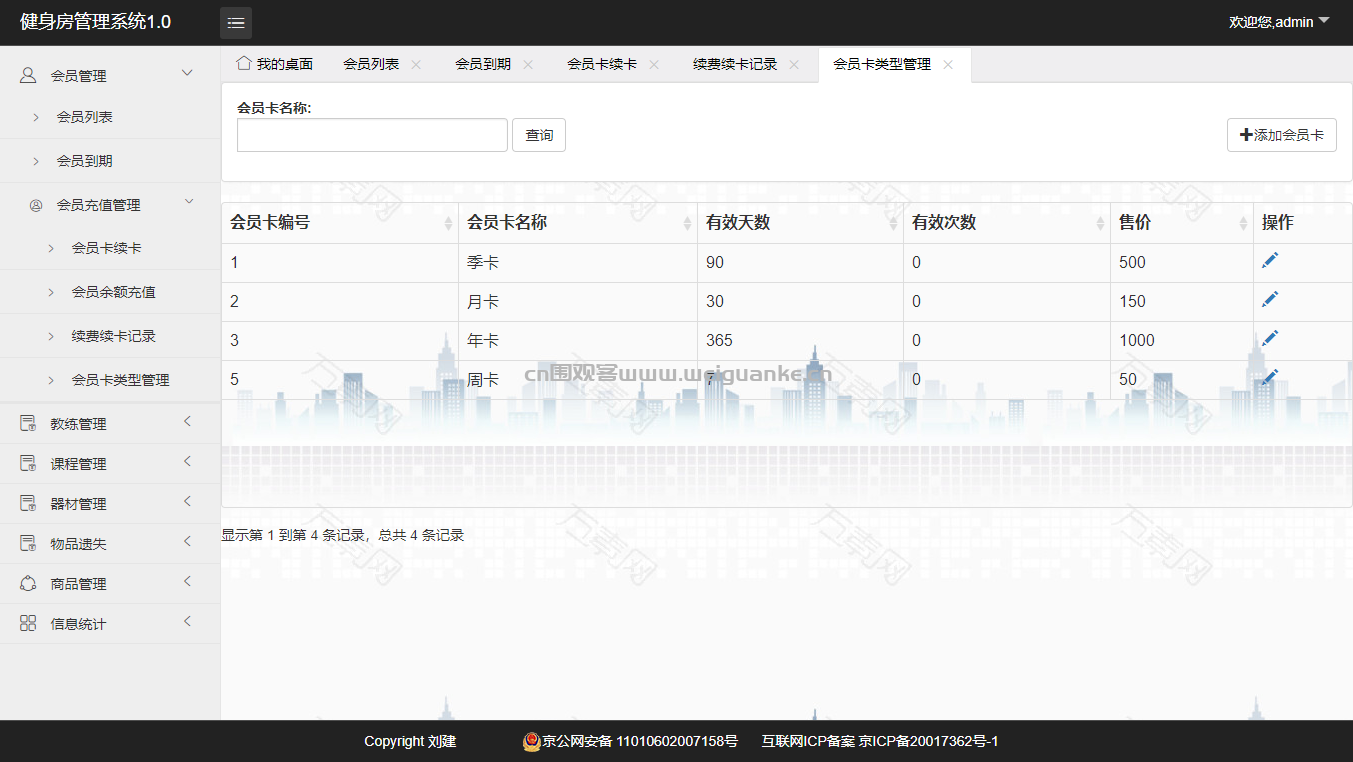The width and height of the screenshot is (1353, 762).
Task: Sort by 有效天数 column arrows
Action: (x=893, y=223)
